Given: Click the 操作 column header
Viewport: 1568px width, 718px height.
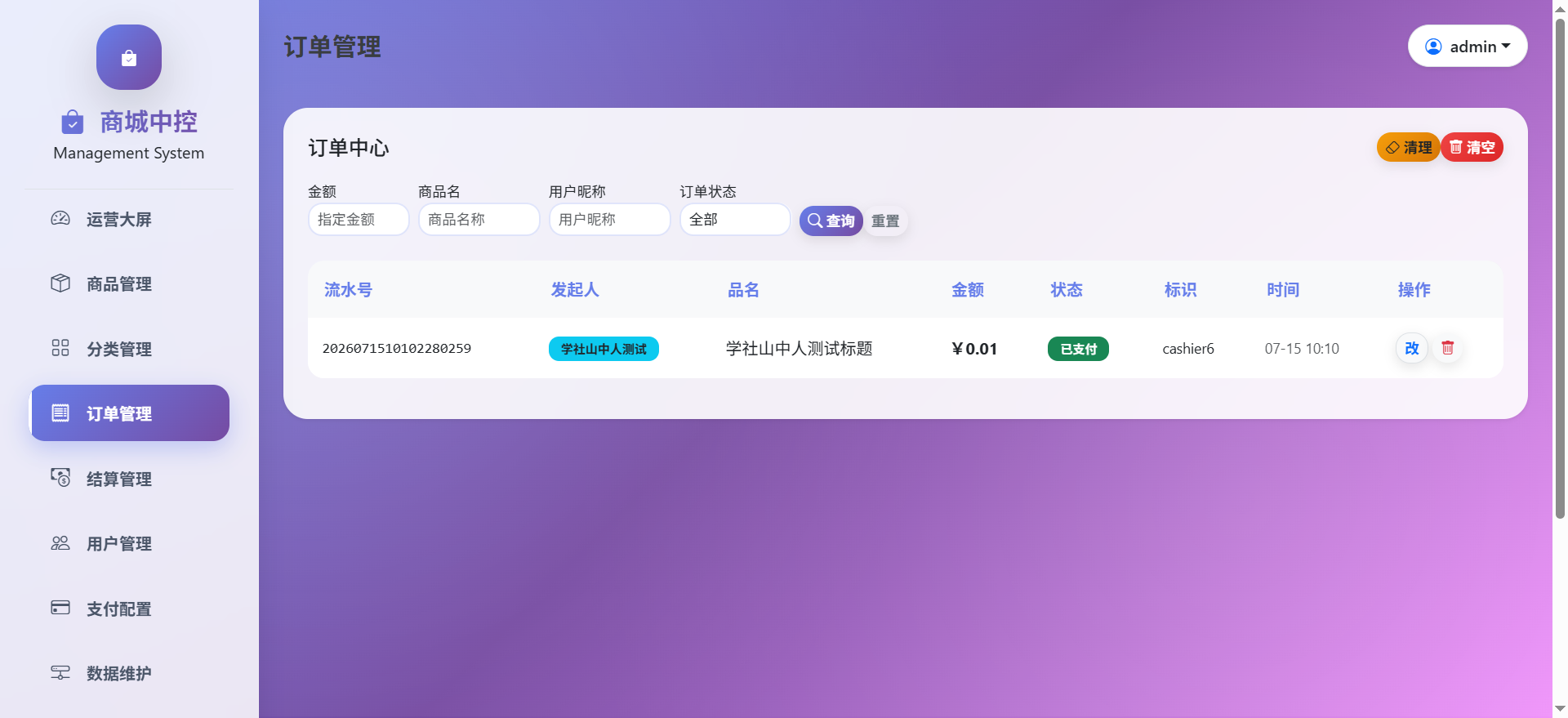Looking at the screenshot, I should [1414, 289].
